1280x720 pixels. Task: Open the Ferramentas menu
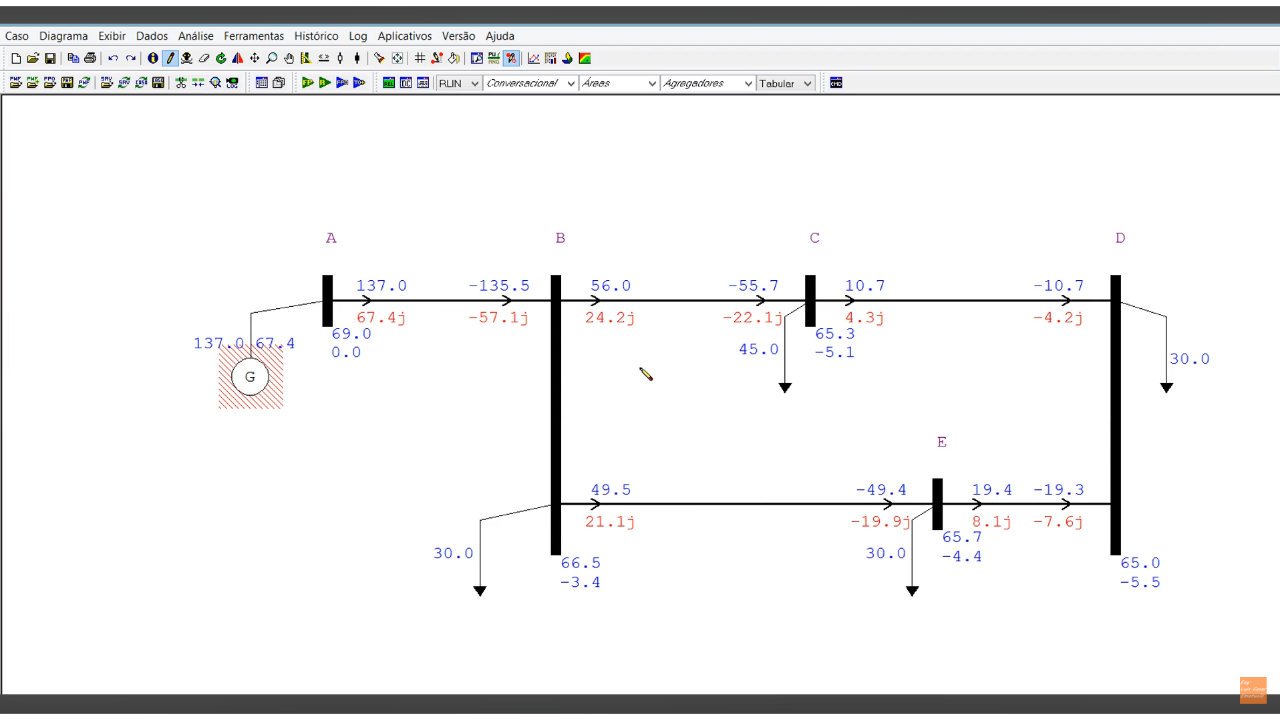(x=253, y=36)
